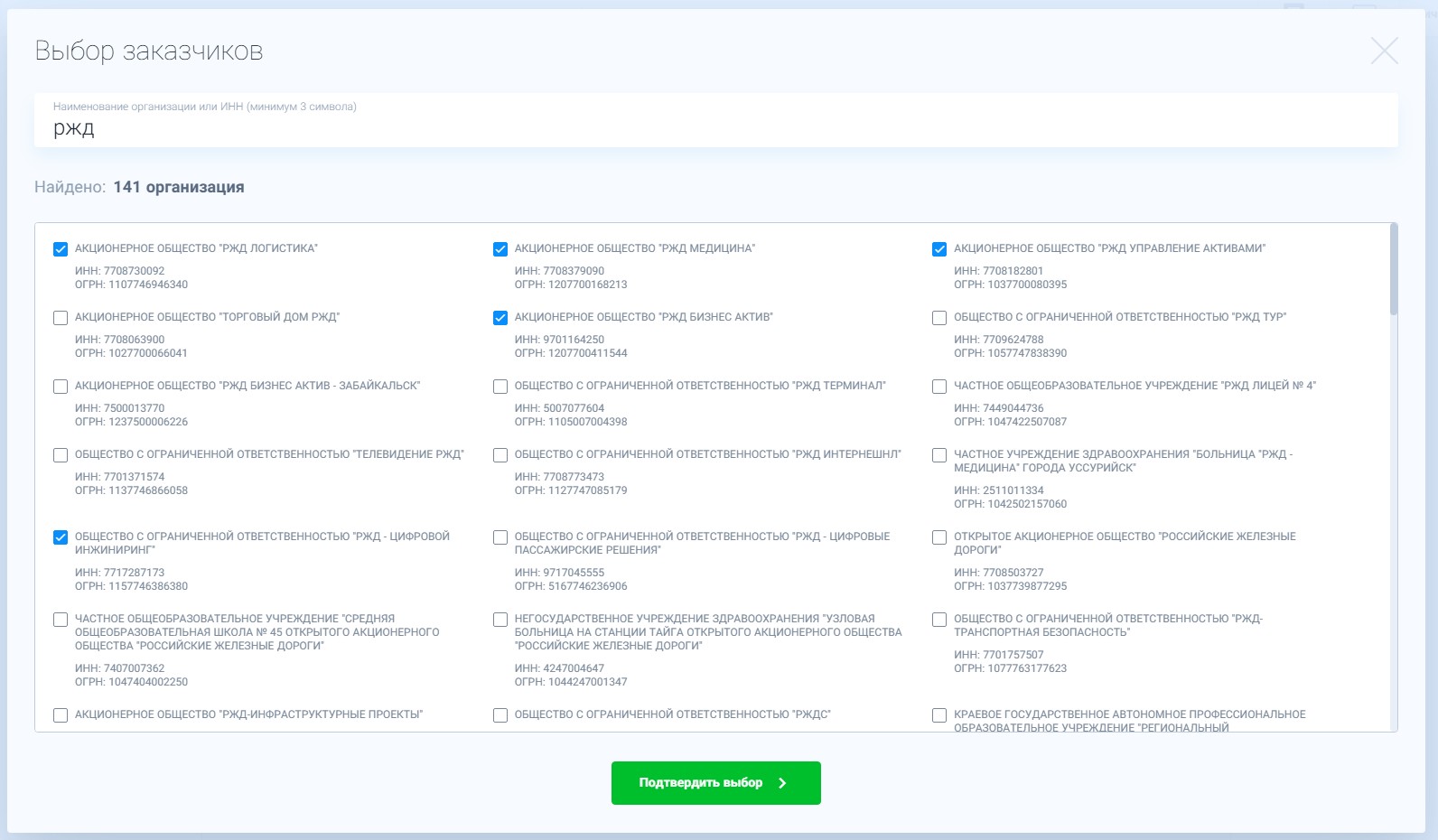The height and width of the screenshot is (840, 1438).
Task: Click the text "ИНН: 7708773473"
Action: click(x=560, y=477)
